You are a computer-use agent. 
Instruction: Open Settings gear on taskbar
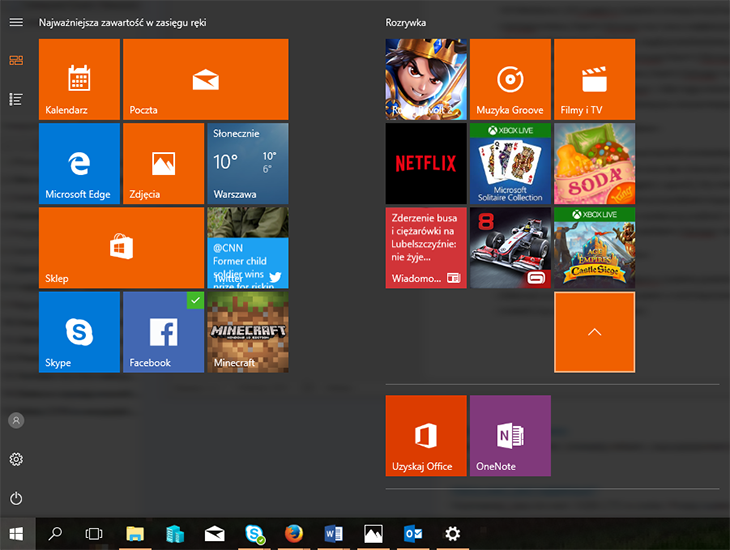[453, 534]
